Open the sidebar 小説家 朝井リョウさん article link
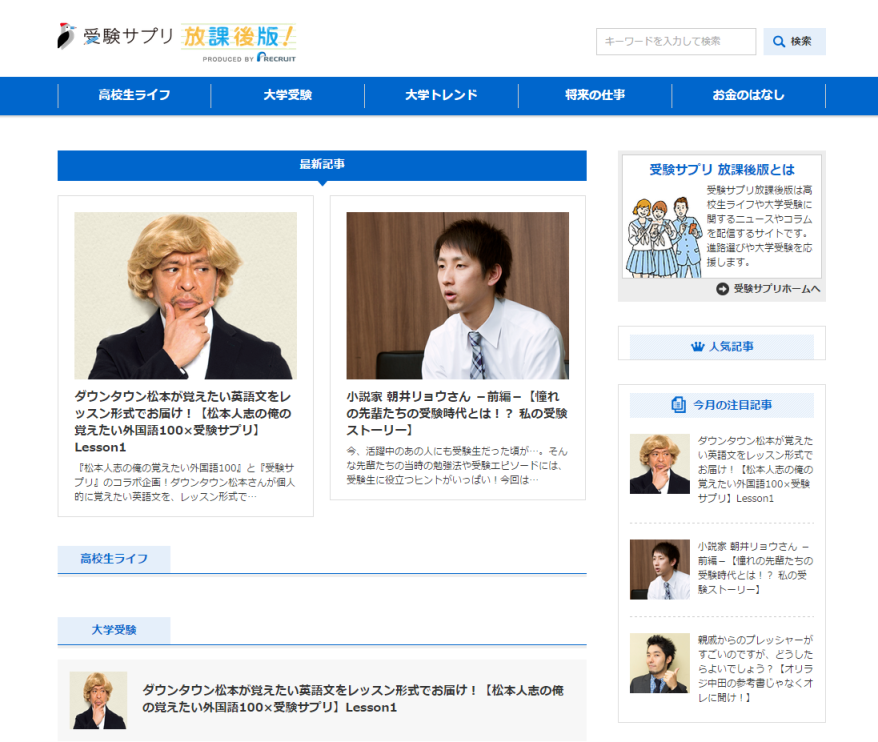 [755, 568]
